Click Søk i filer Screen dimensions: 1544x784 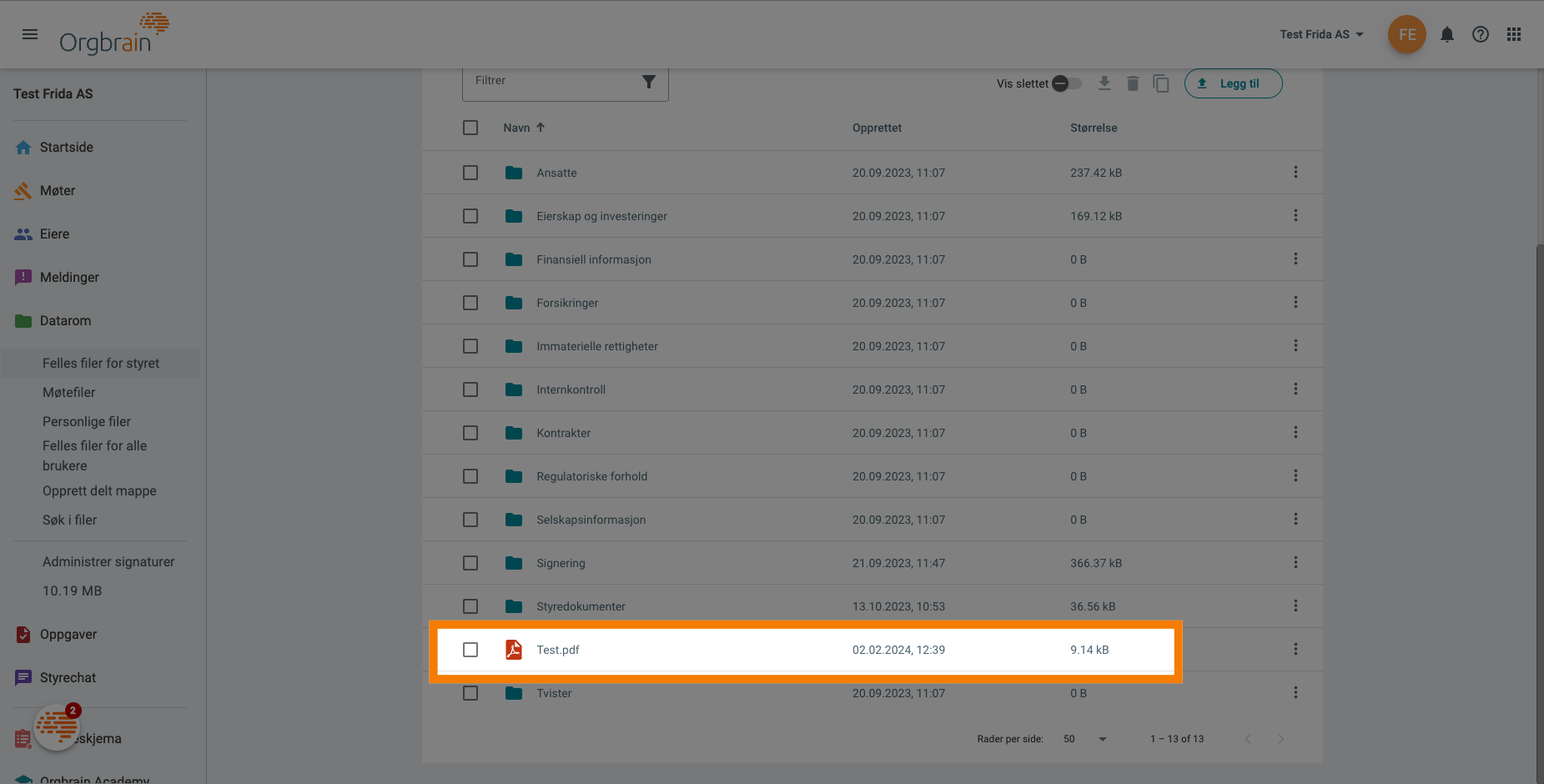coord(69,520)
